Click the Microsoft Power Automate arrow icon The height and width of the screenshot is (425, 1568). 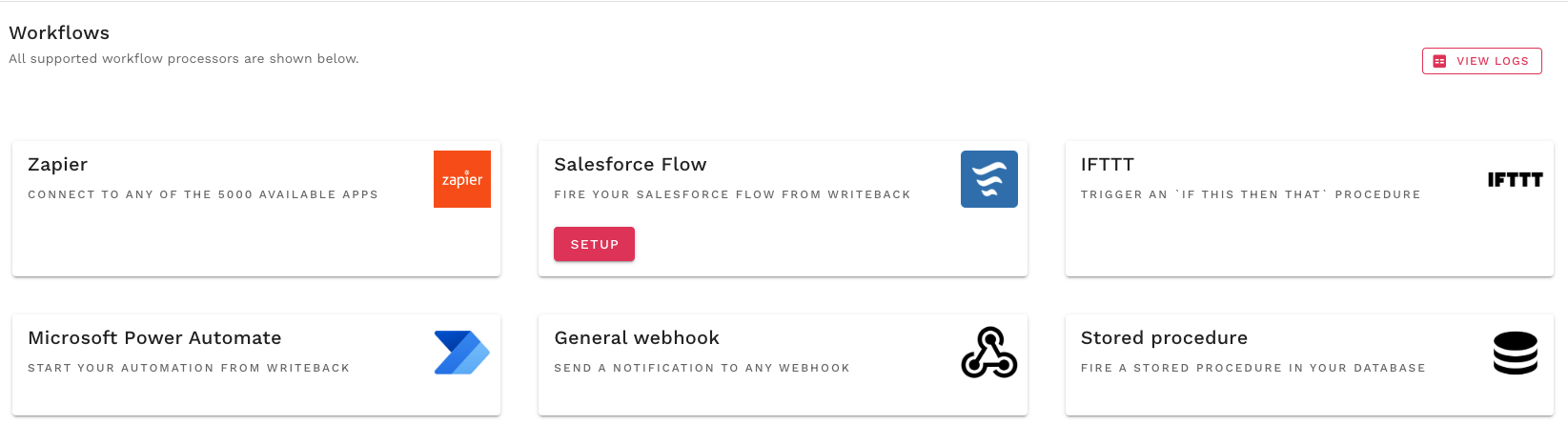coord(462,353)
